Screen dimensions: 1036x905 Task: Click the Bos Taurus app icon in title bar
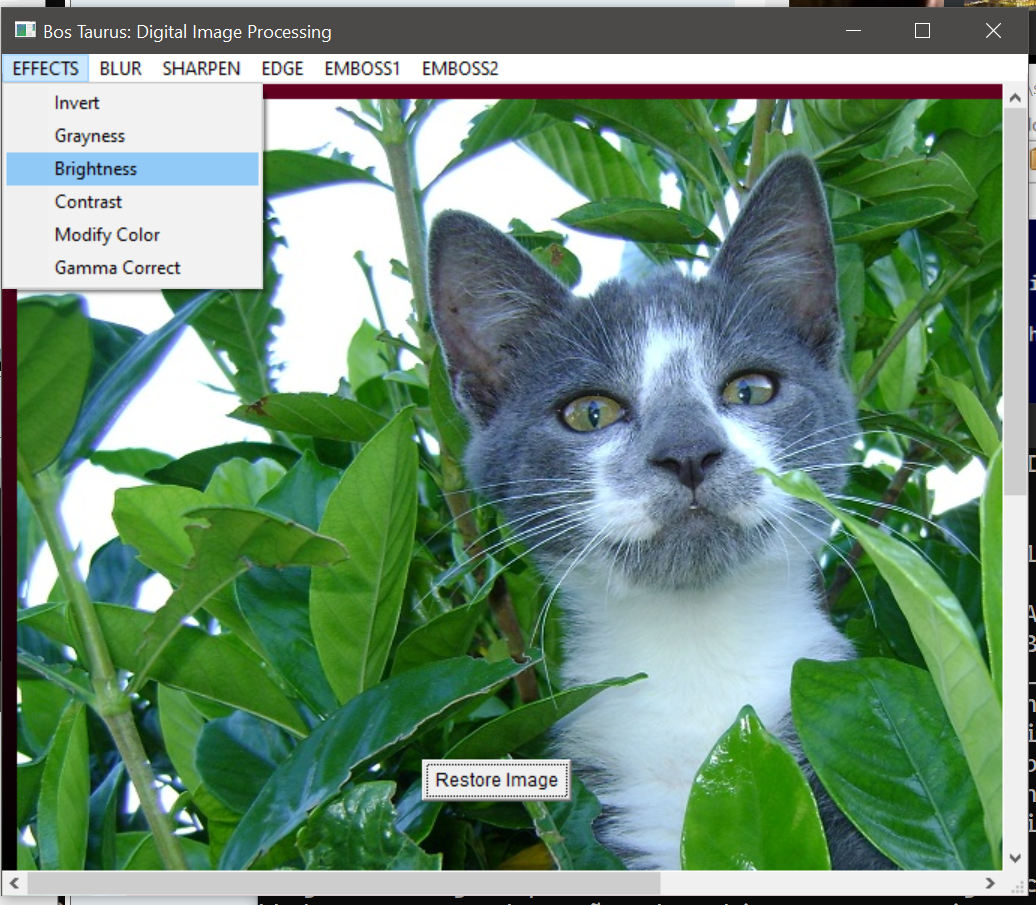pyautogui.click(x=24, y=31)
